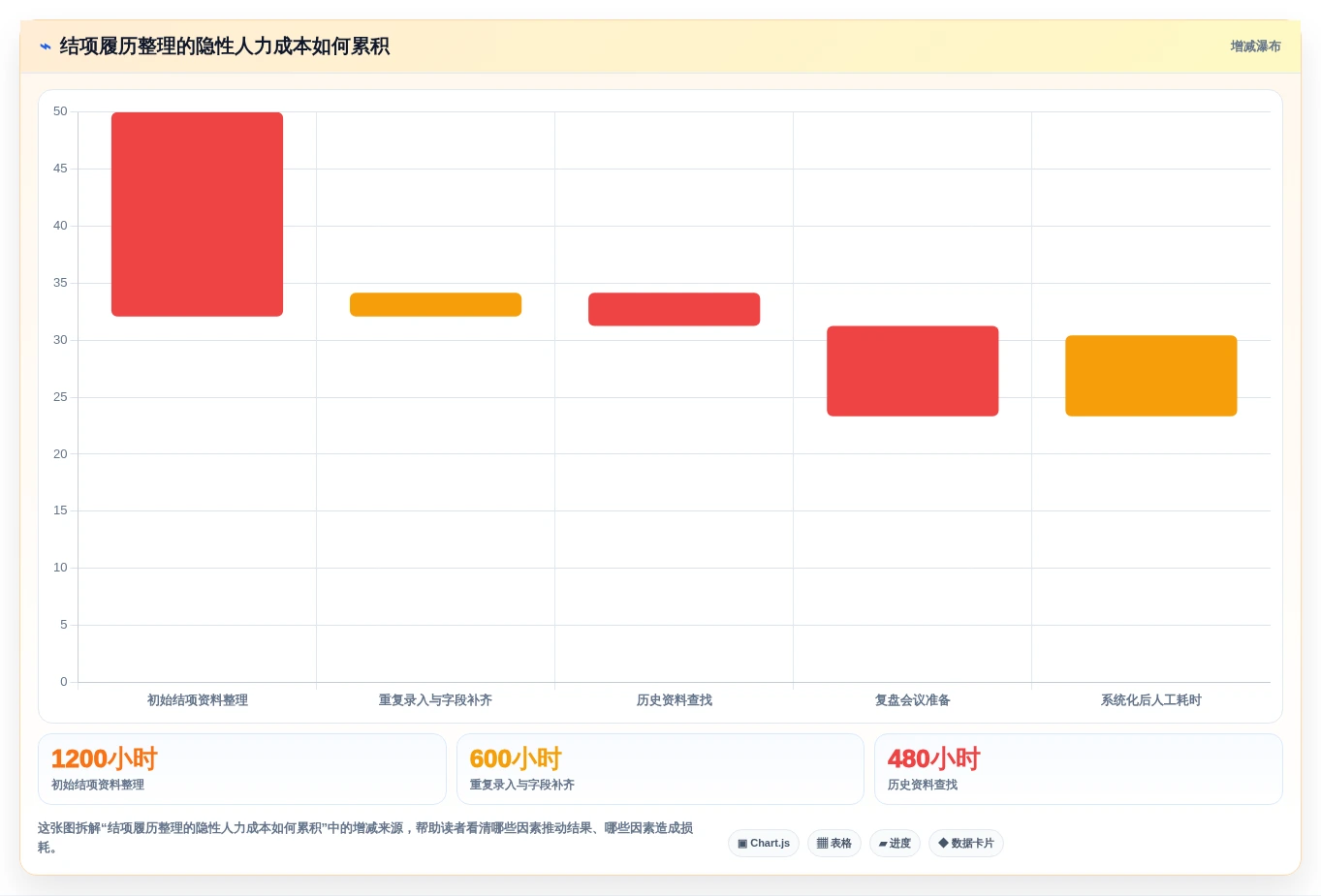Click the 数据卡片 tag chip
1321x896 pixels.
966,843
